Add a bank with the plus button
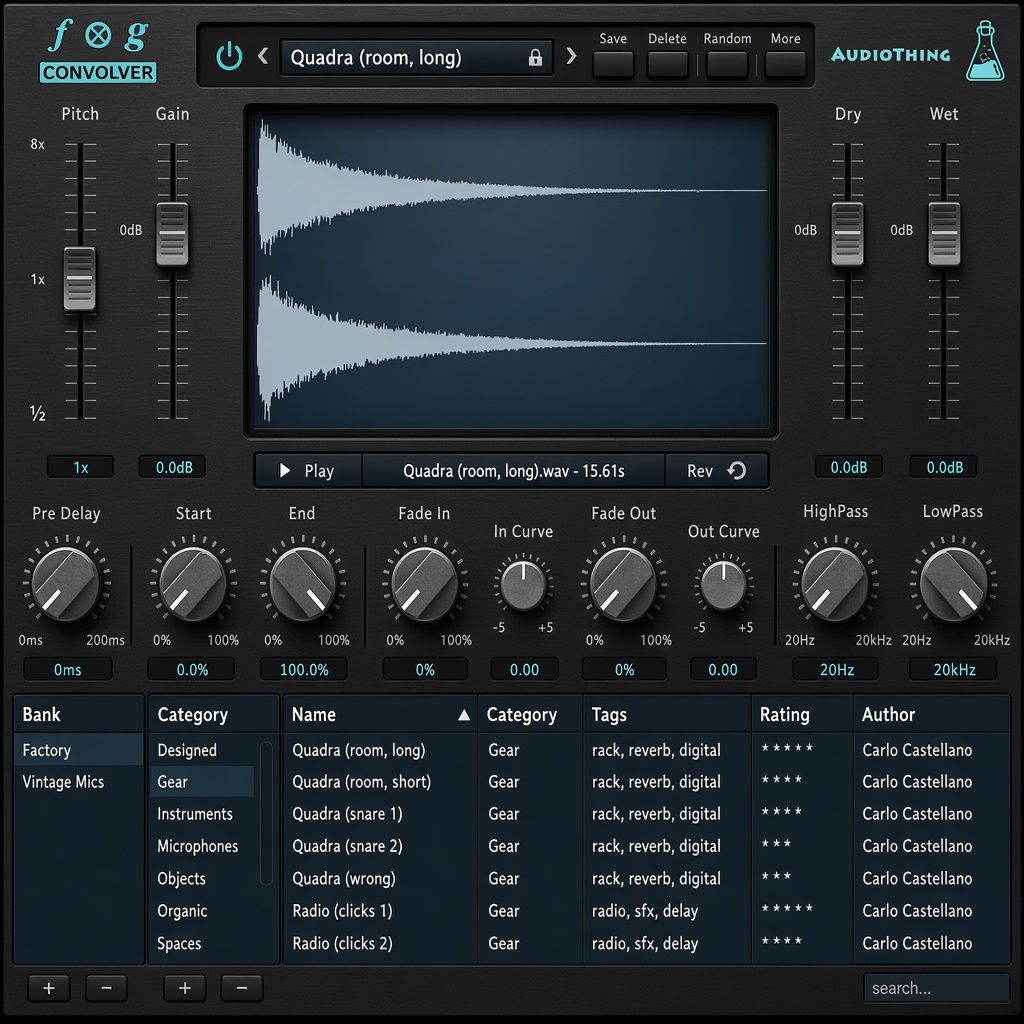The image size is (1024, 1024). click(x=49, y=988)
